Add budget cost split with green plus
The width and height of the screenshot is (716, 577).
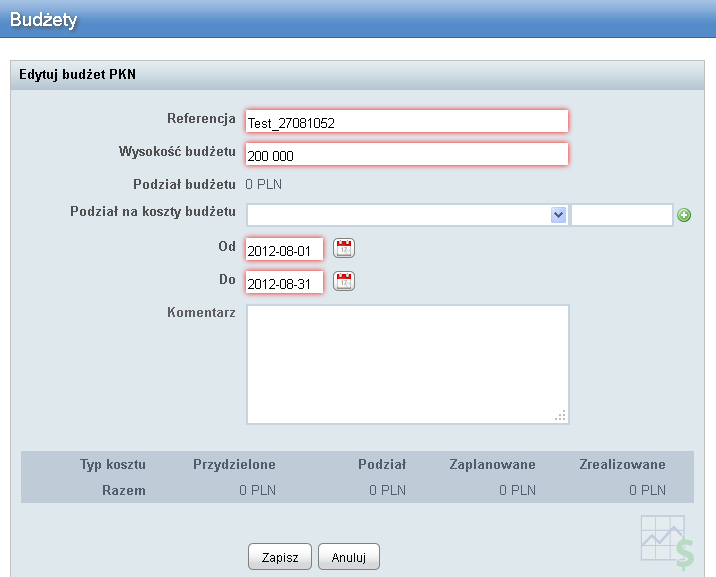[684, 215]
